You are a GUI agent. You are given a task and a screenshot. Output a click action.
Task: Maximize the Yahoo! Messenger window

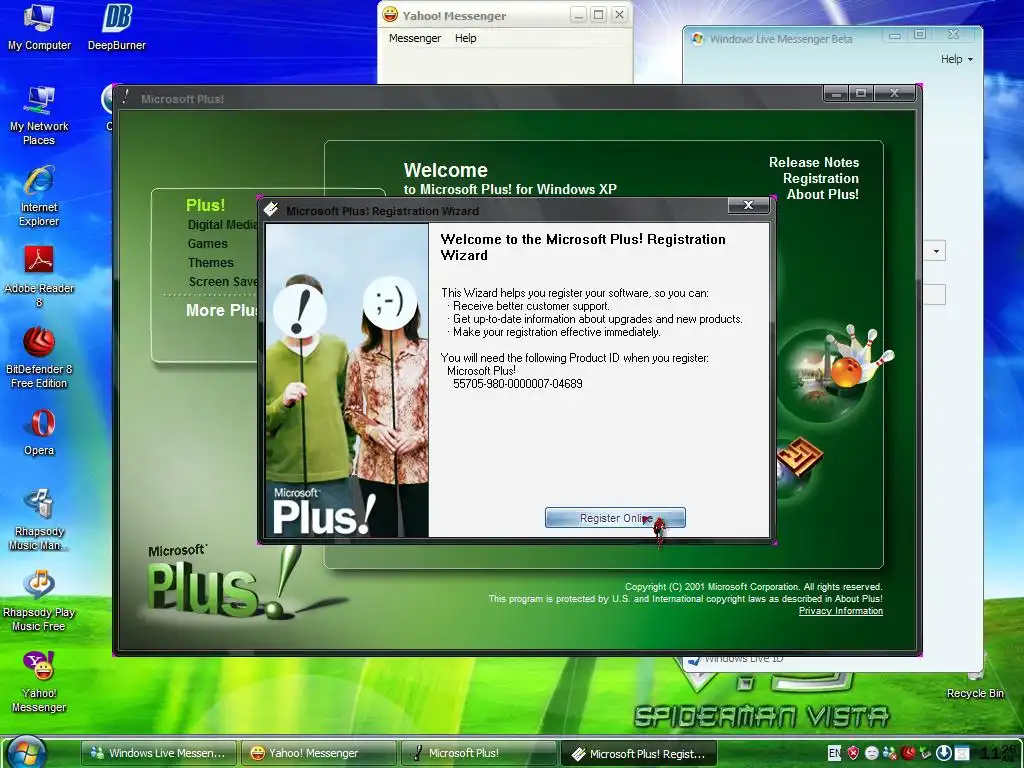[x=598, y=14]
